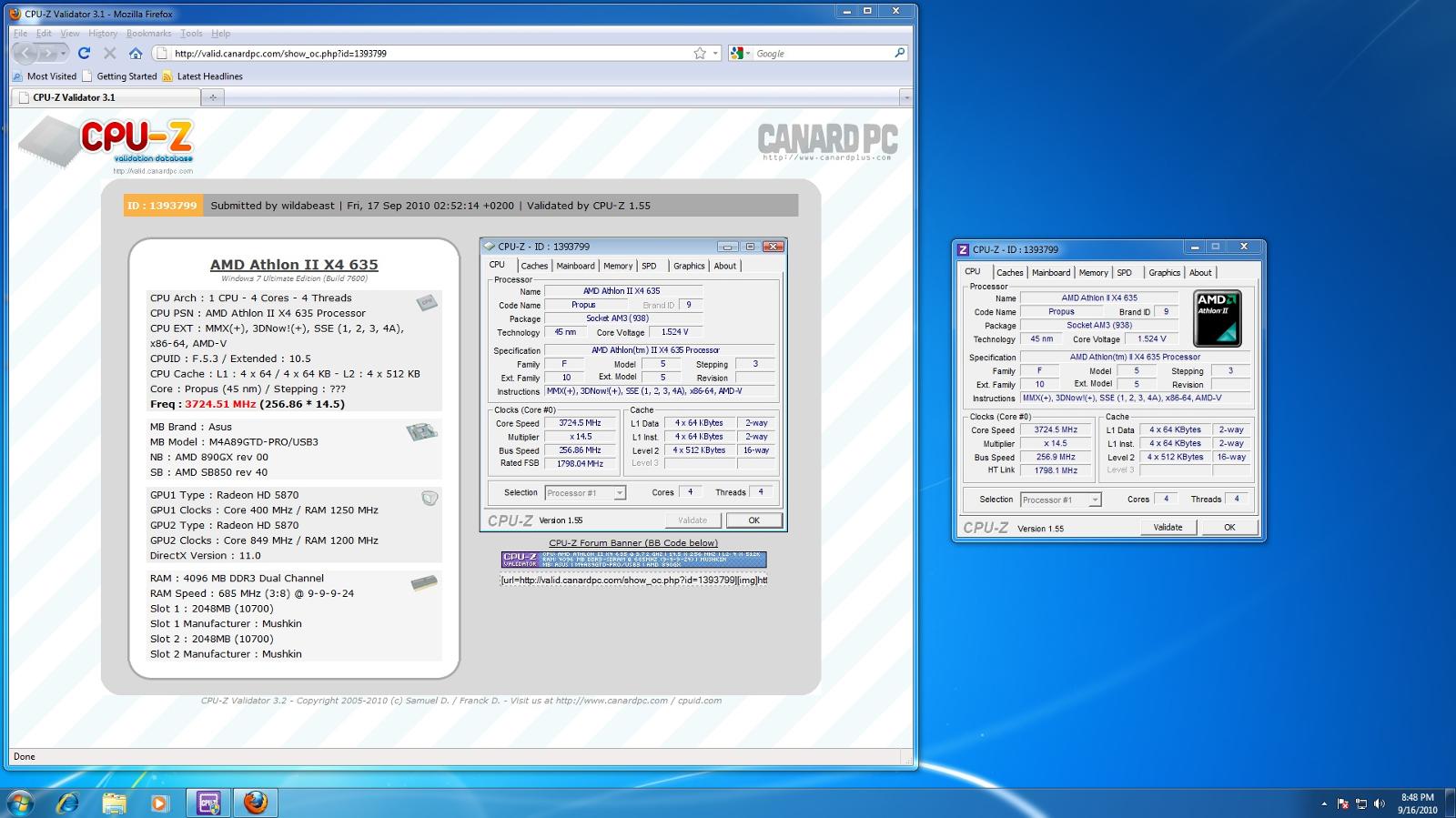Viewport: 1456px width, 818px height.
Task: Open the Firefox Bookmarks menu
Action: tap(149, 33)
